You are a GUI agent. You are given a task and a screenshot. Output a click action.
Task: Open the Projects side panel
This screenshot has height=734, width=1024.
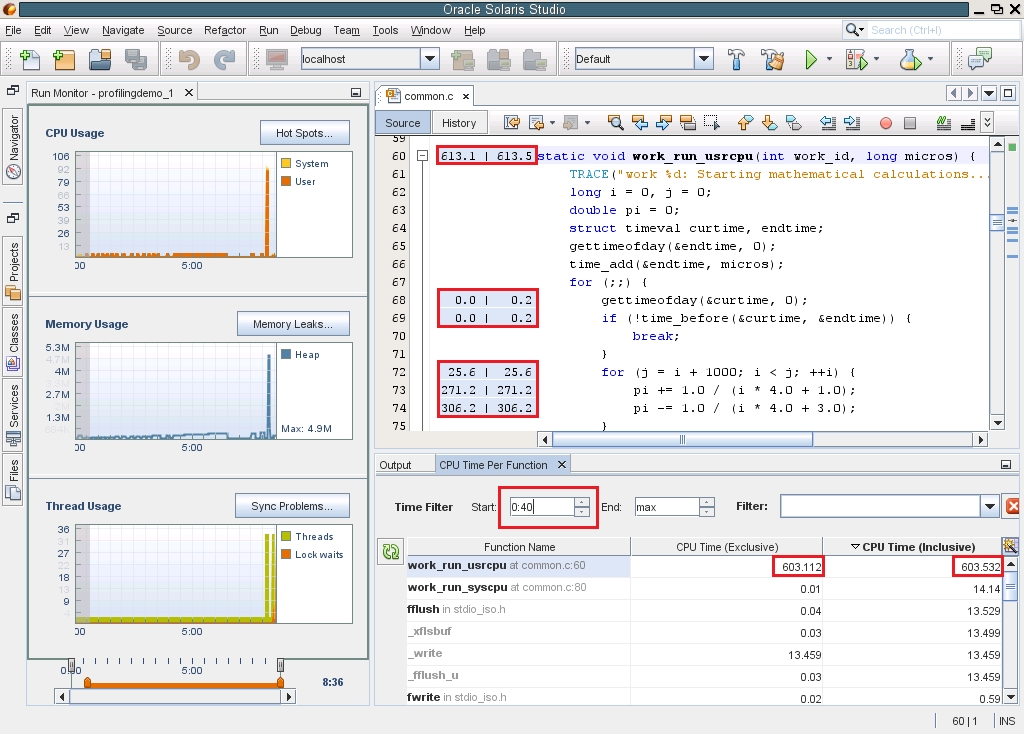tap(14, 270)
